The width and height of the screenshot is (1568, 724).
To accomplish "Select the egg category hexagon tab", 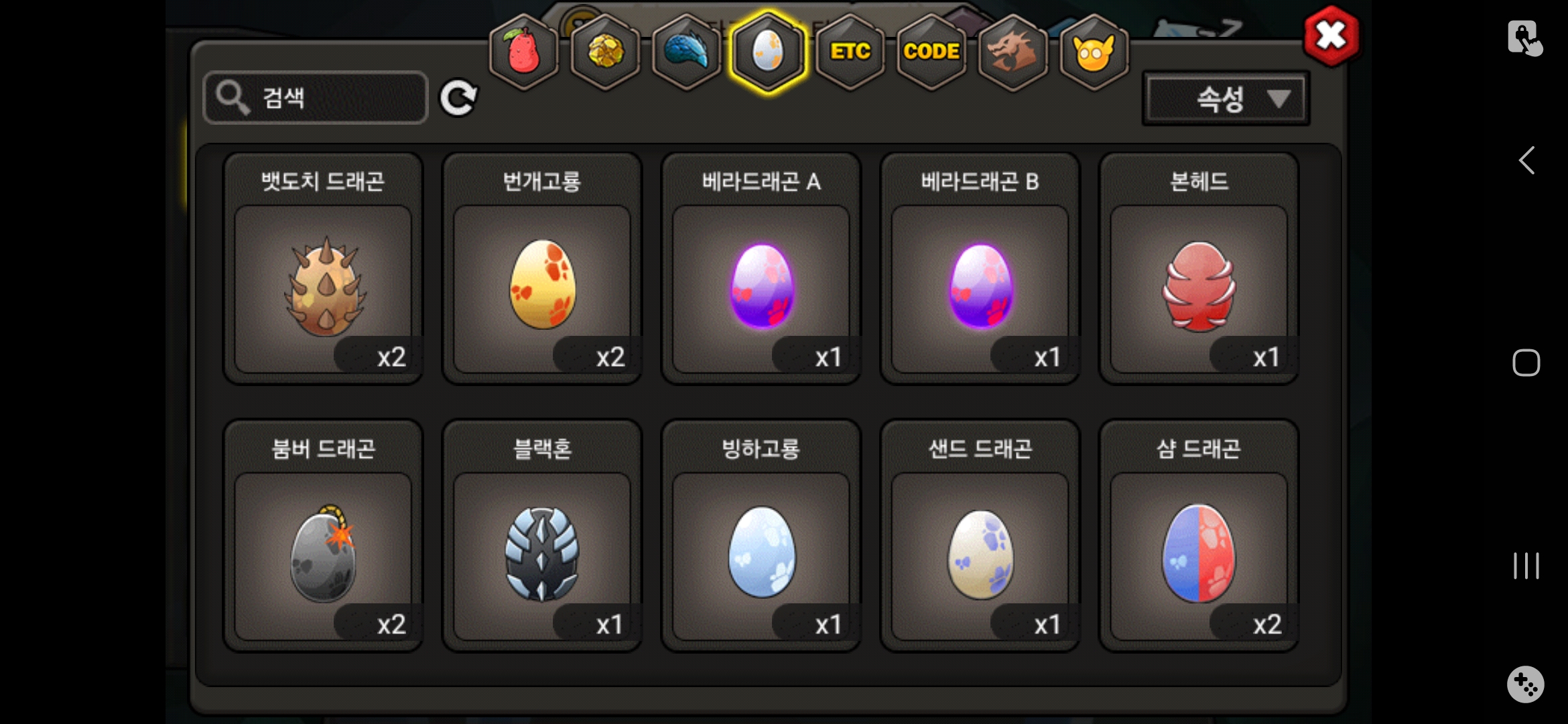I will click(x=768, y=52).
